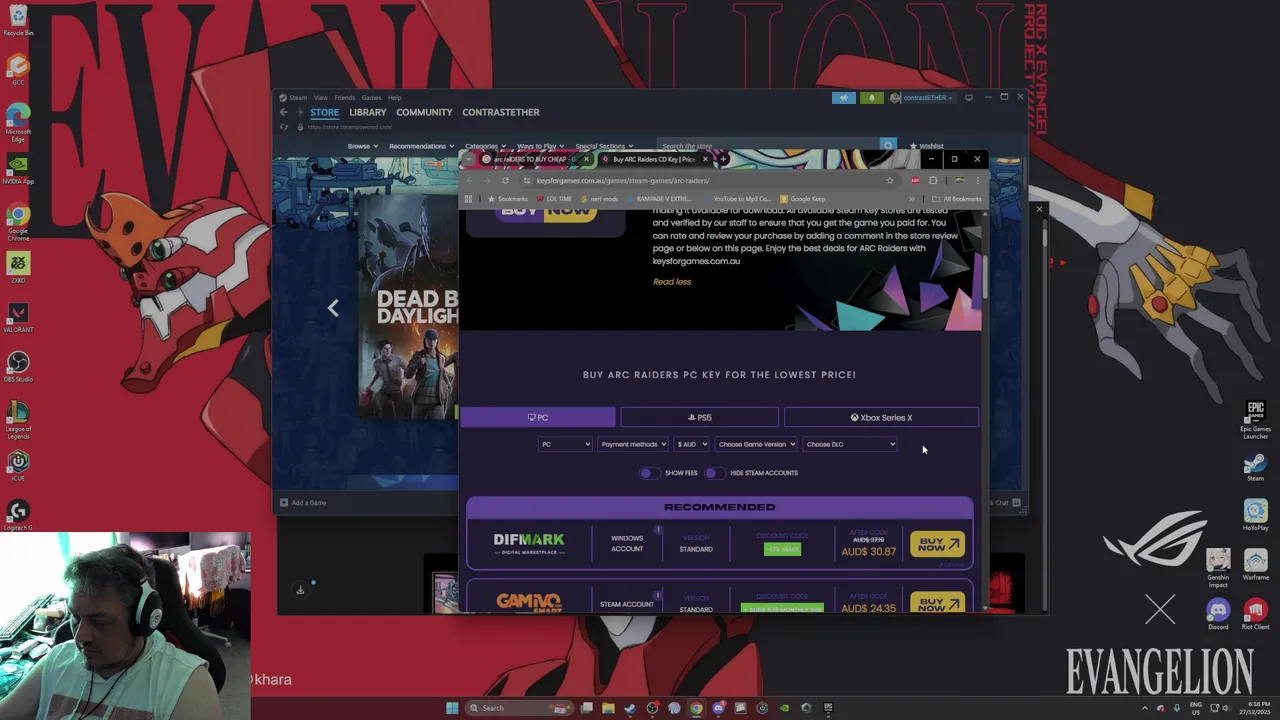Click the Chrome icon in the taskbar

(696, 708)
